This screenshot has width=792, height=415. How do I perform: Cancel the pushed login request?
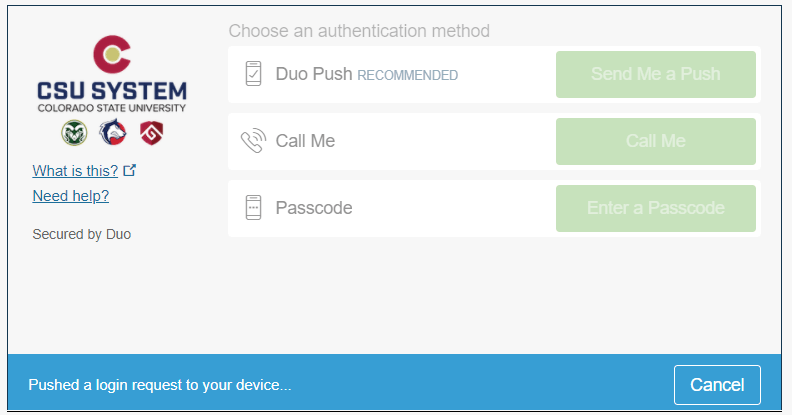pos(717,385)
